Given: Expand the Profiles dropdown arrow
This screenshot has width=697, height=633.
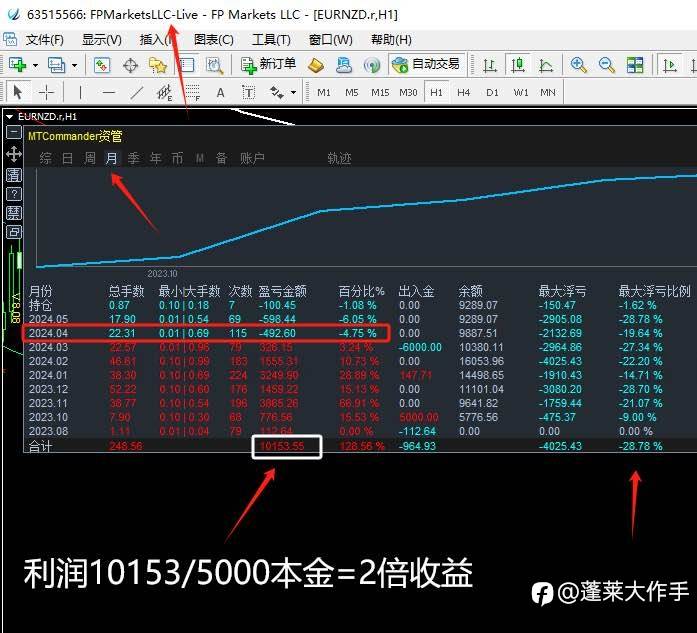Looking at the screenshot, I should click(x=74, y=65).
